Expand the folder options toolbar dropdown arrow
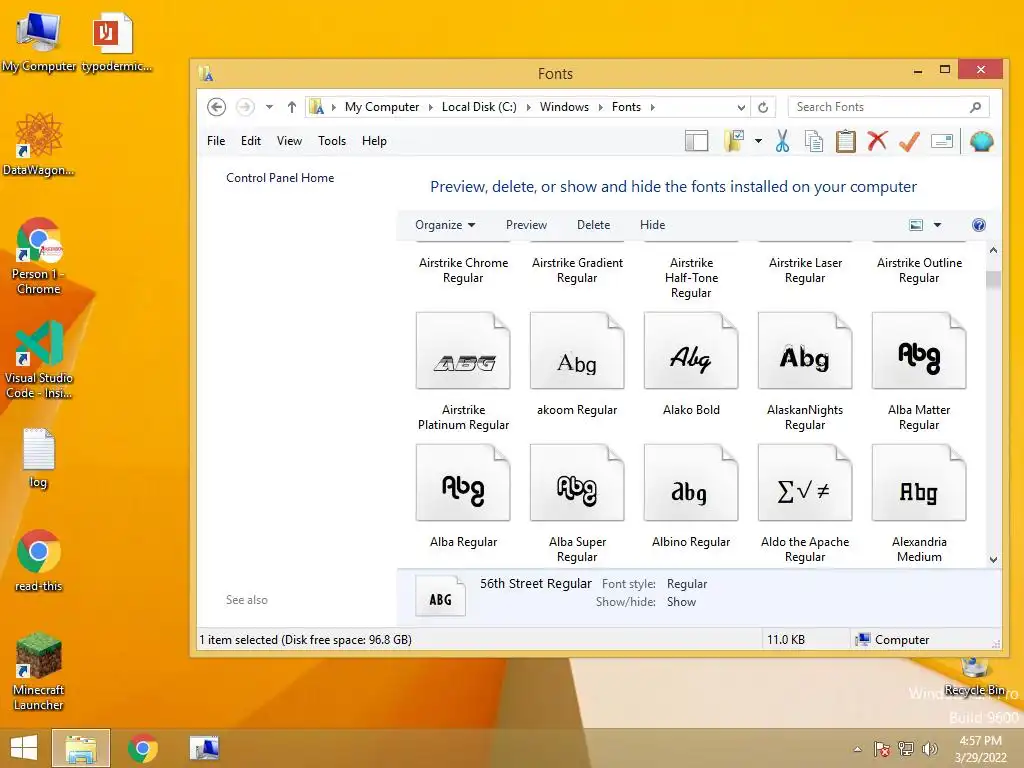Image resolution: width=1024 pixels, height=768 pixels. tap(758, 141)
